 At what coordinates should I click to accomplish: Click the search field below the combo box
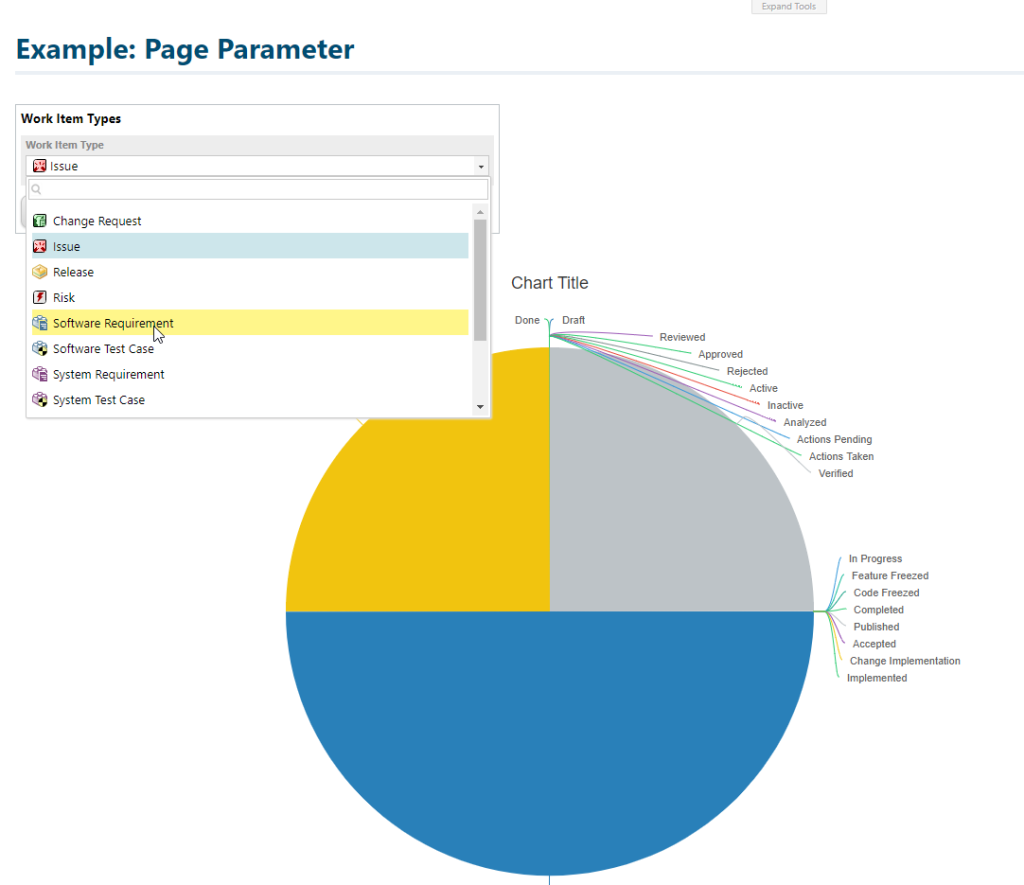(250, 189)
